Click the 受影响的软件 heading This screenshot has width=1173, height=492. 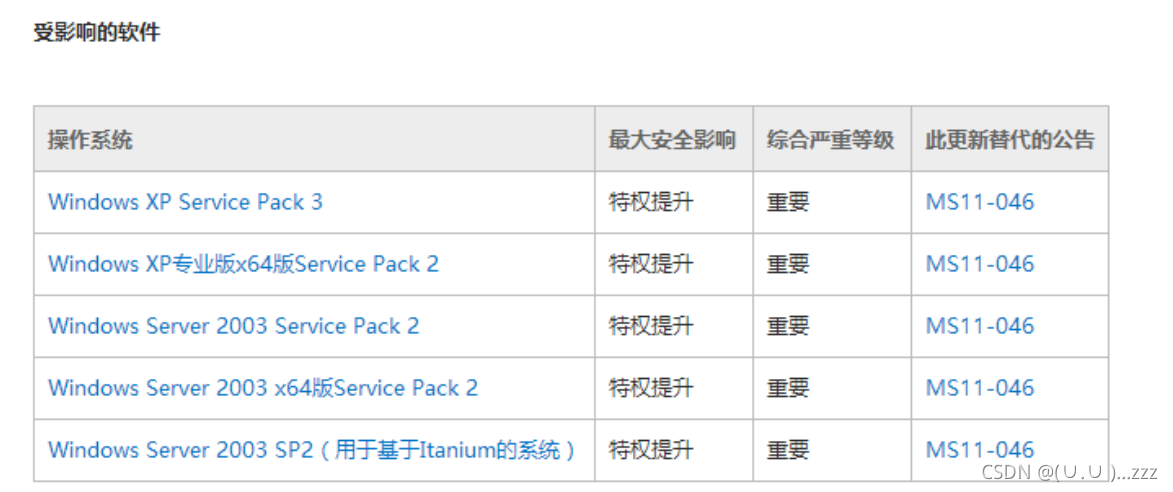pos(97,33)
